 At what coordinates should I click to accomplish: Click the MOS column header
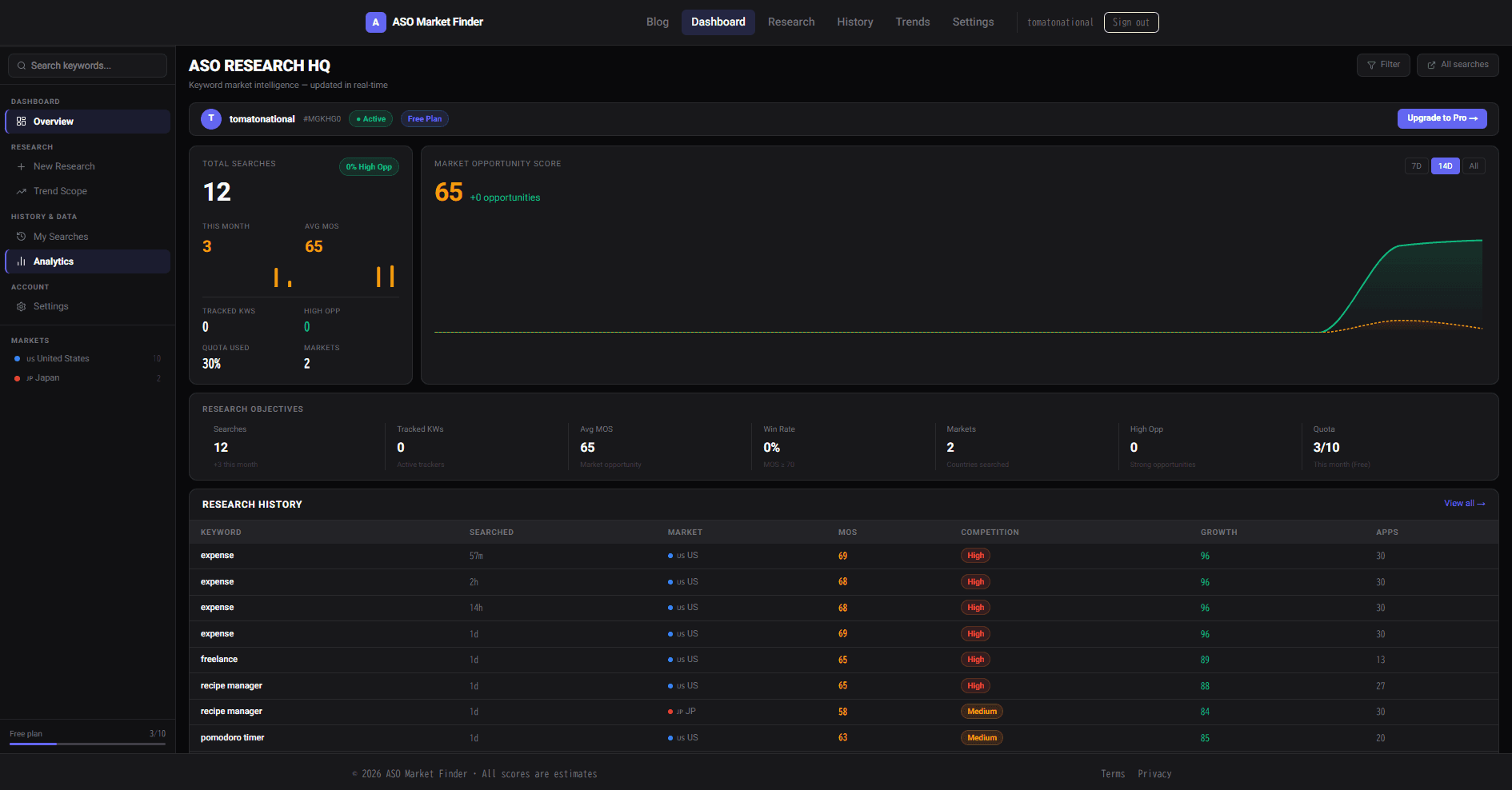point(847,533)
